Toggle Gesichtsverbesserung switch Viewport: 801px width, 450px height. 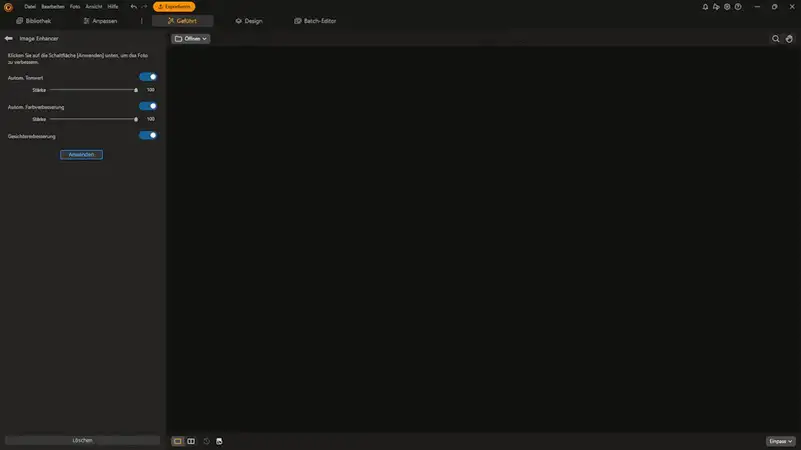pyautogui.click(x=148, y=135)
